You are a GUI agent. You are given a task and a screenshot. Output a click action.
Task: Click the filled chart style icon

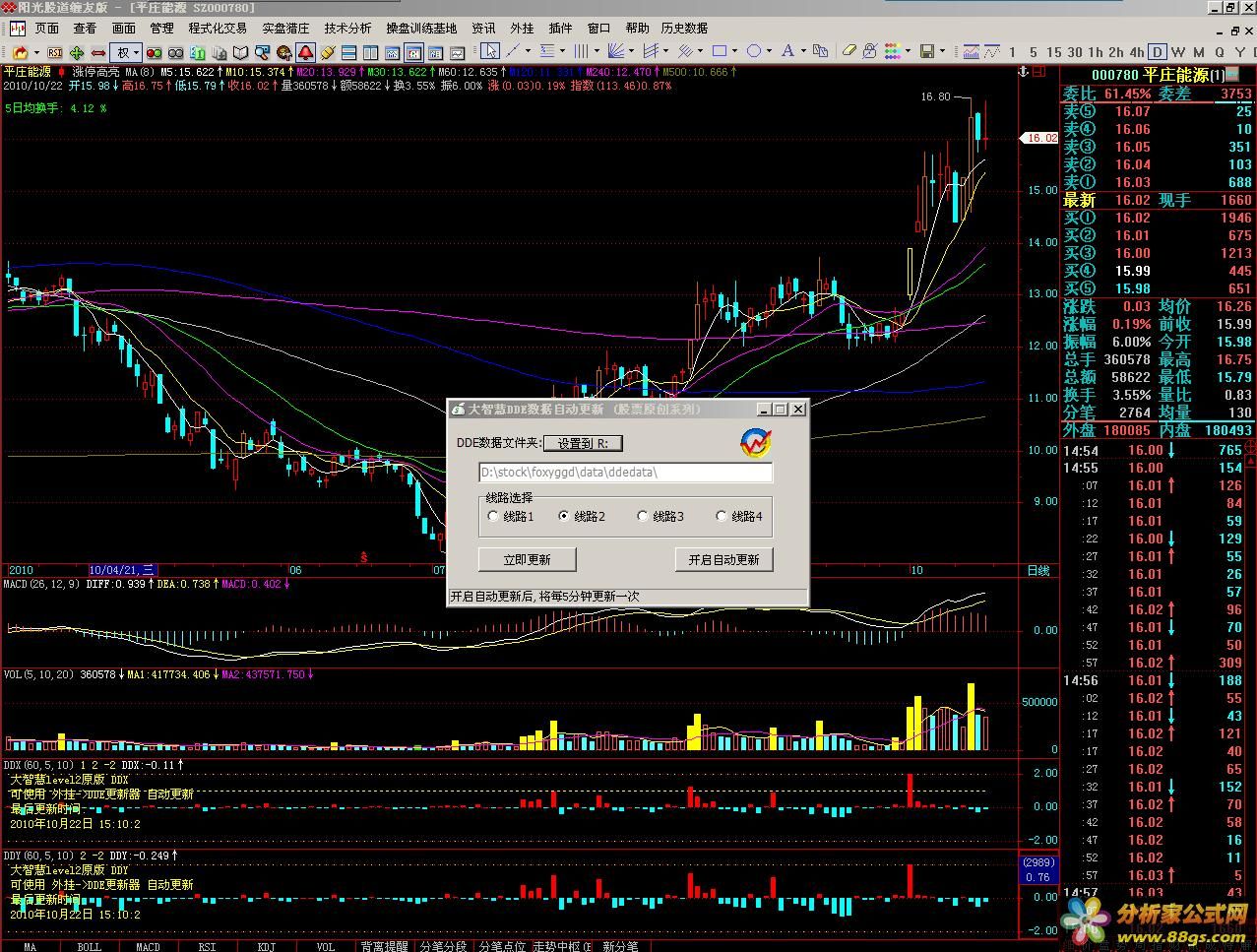972,51
